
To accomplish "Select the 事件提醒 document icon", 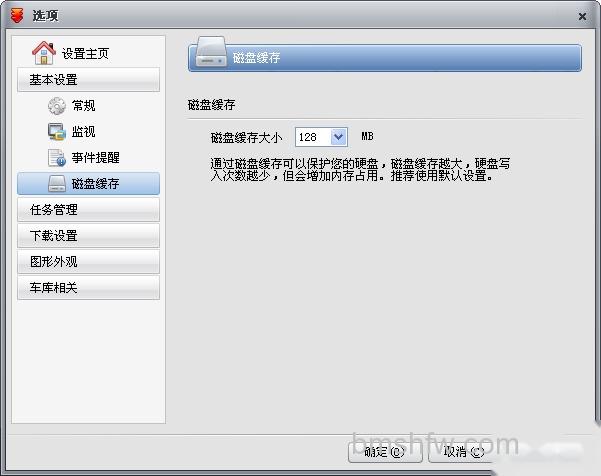I will pos(57,158).
